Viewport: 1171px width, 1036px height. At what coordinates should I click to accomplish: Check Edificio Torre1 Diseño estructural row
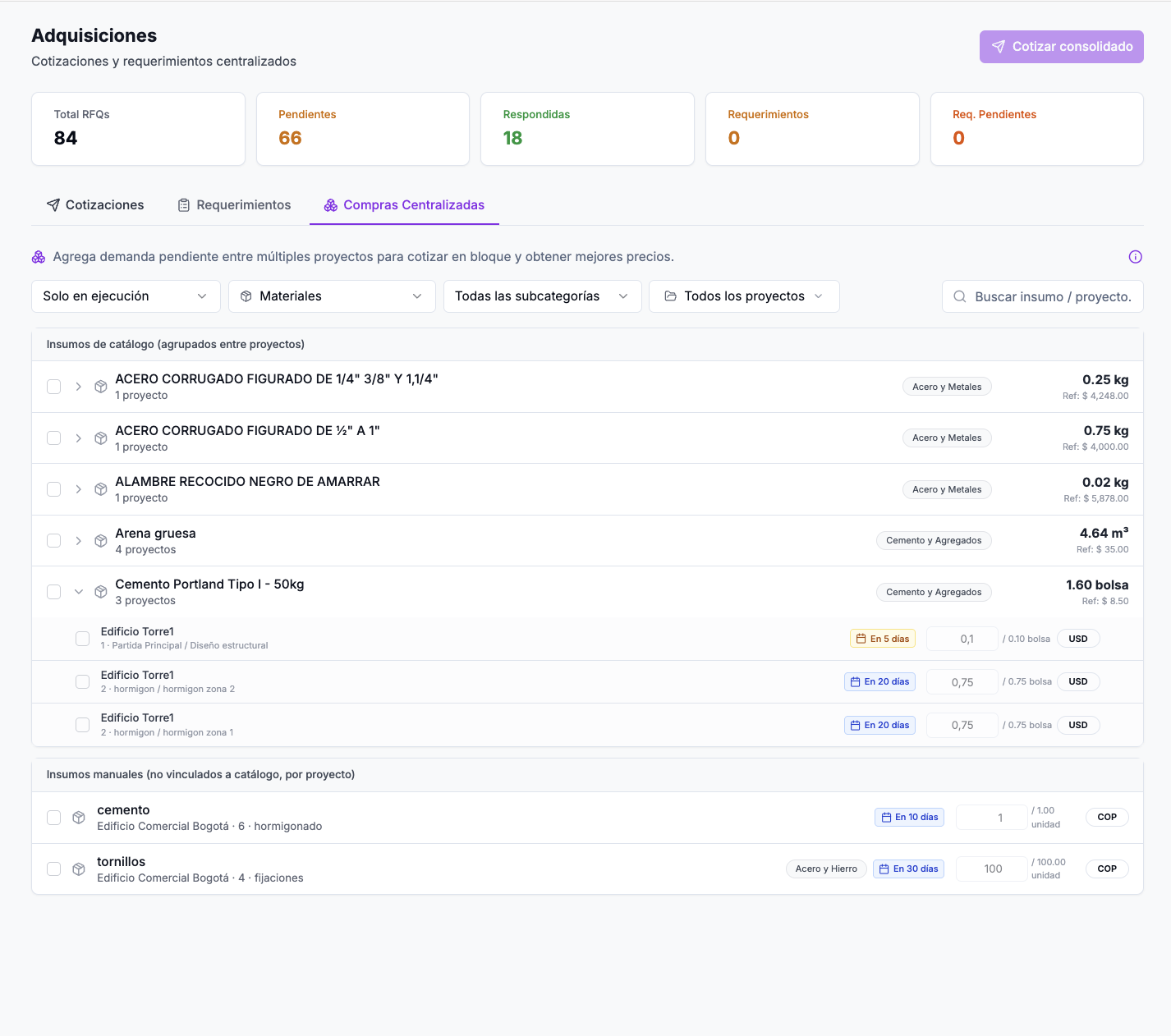(83, 639)
